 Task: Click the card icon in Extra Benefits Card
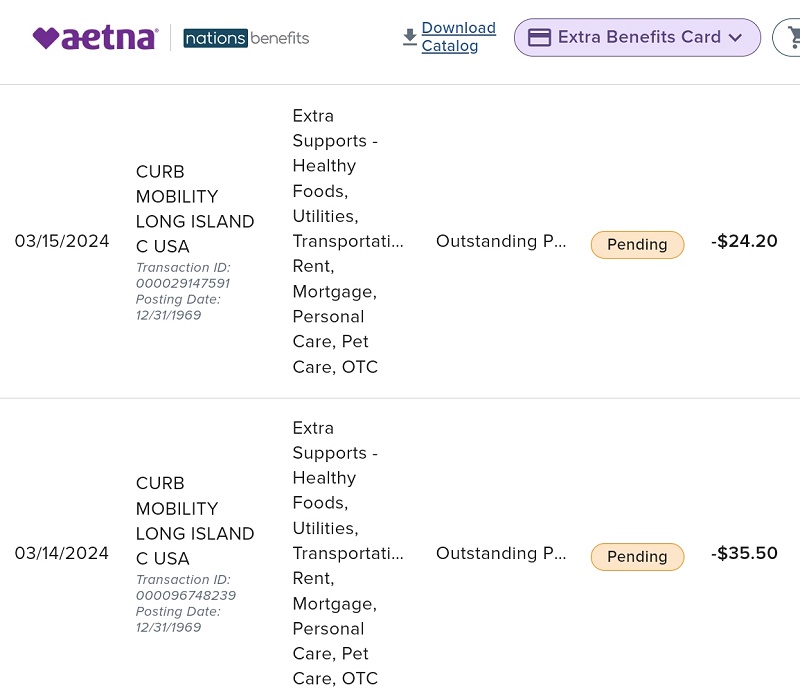point(539,37)
